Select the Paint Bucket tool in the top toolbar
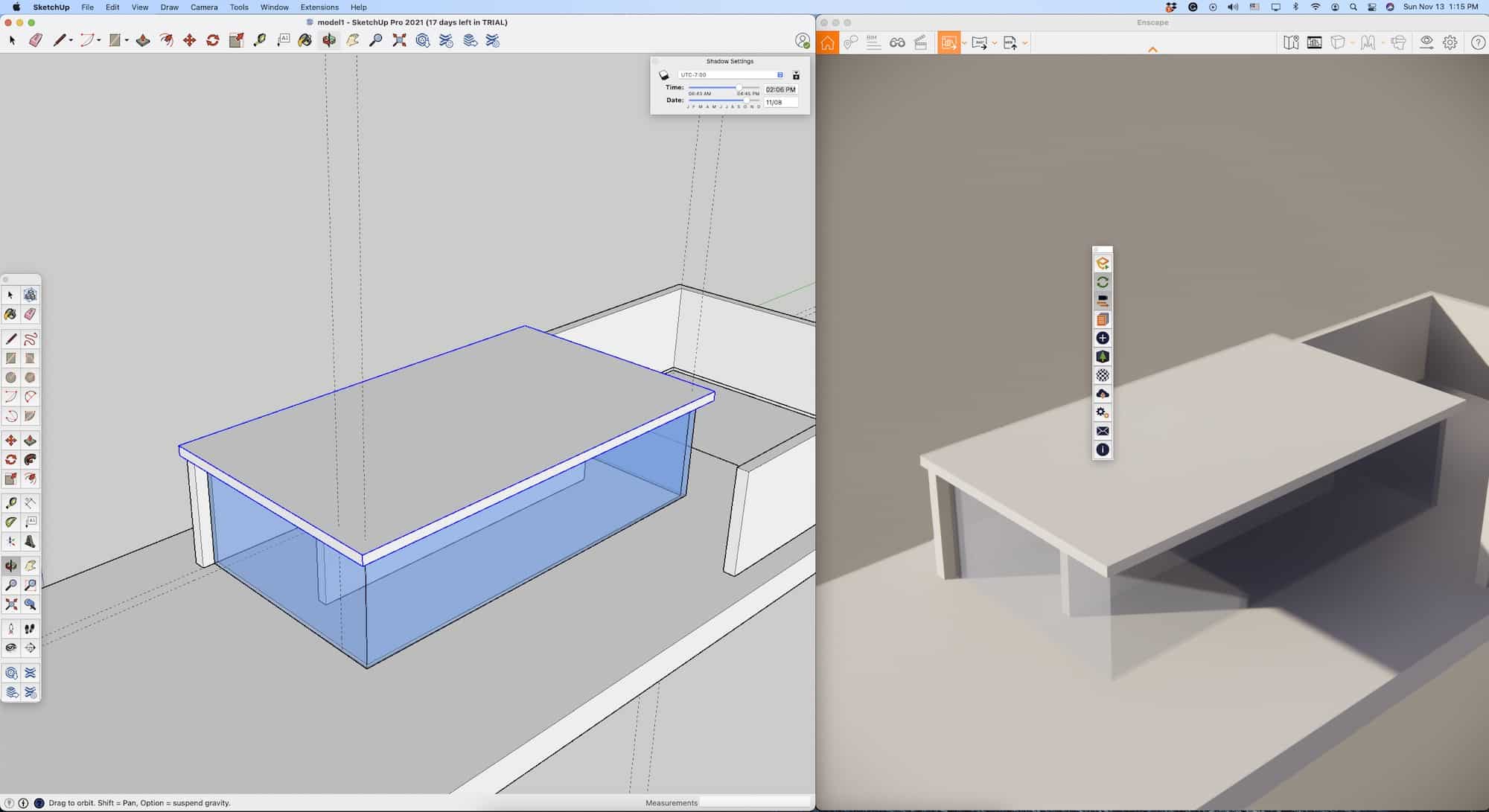Viewport: 1489px width, 812px height. point(305,40)
